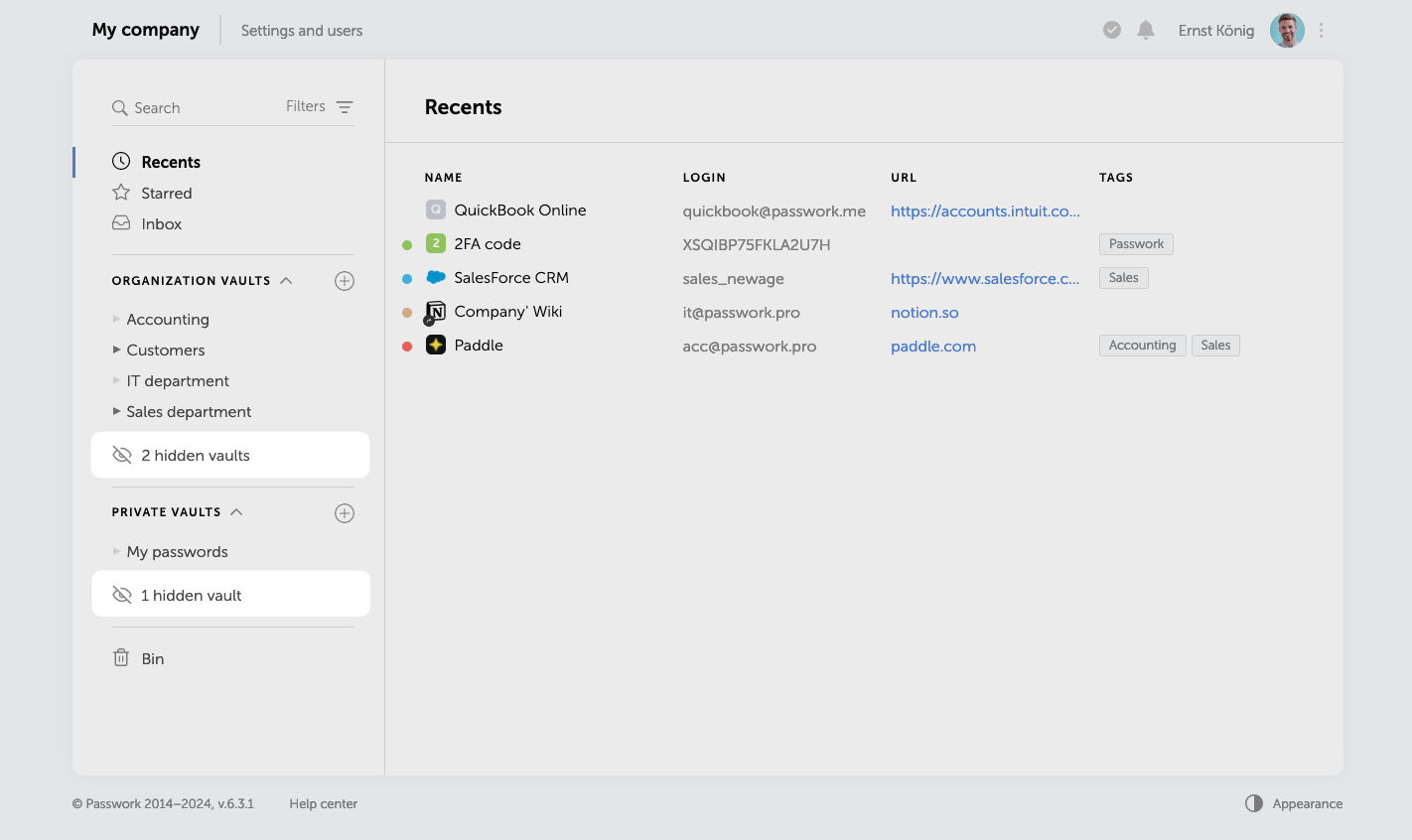Screen dimensions: 1412x840
Task: Click the login acc@passwork.pro
Action: 750,346
